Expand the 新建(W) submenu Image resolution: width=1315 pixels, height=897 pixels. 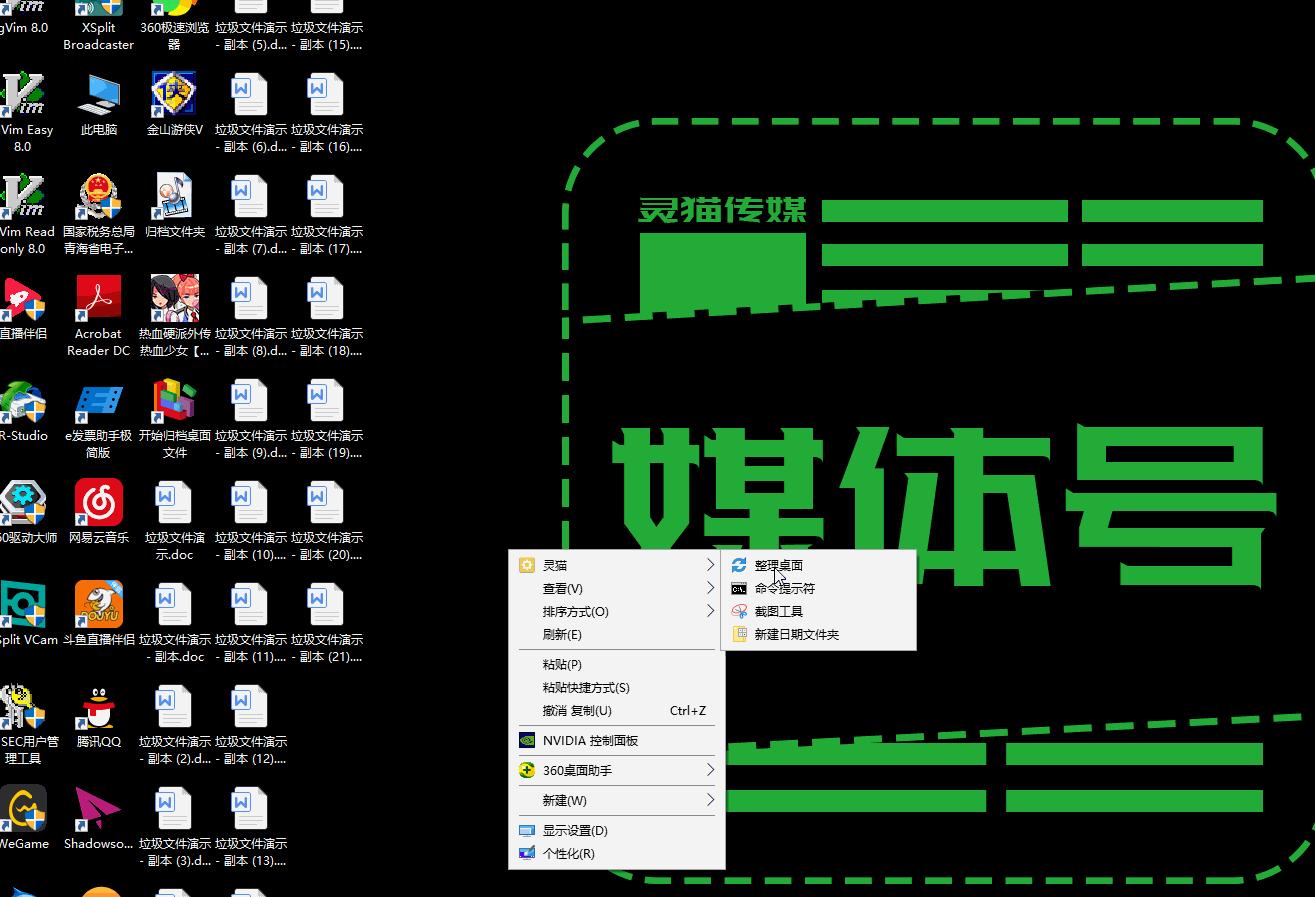(x=562, y=800)
